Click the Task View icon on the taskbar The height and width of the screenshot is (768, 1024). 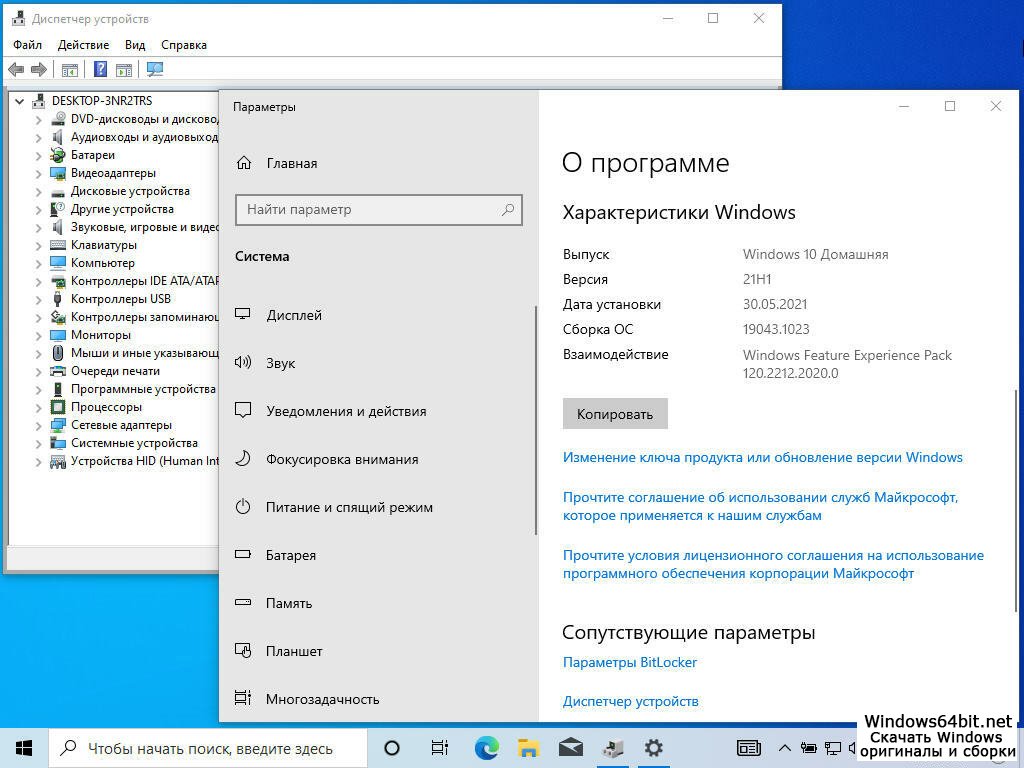pos(439,748)
